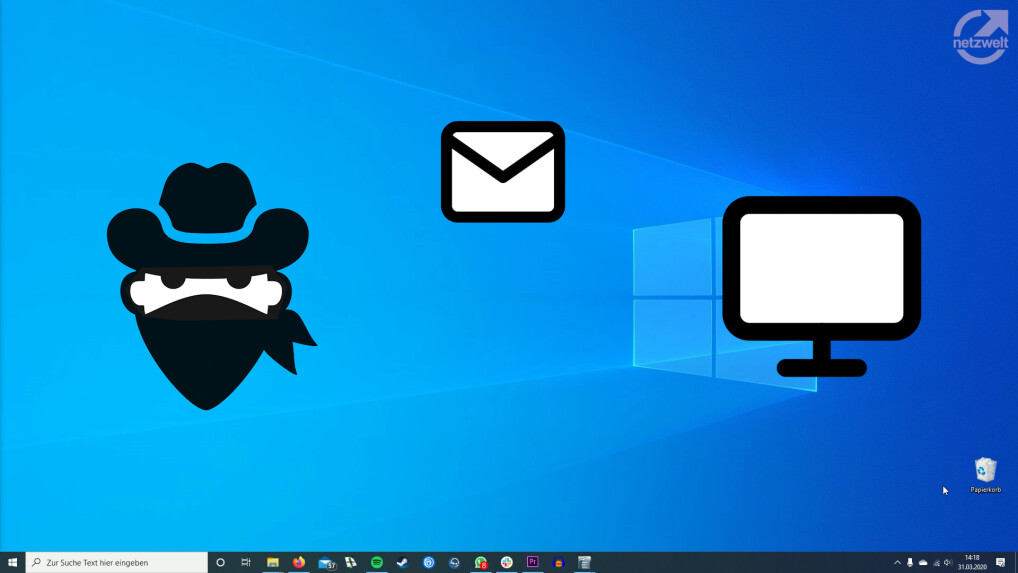The height and width of the screenshot is (573, 1018).
Task: Open the Mail app with 57 badge
Action: 326,562
